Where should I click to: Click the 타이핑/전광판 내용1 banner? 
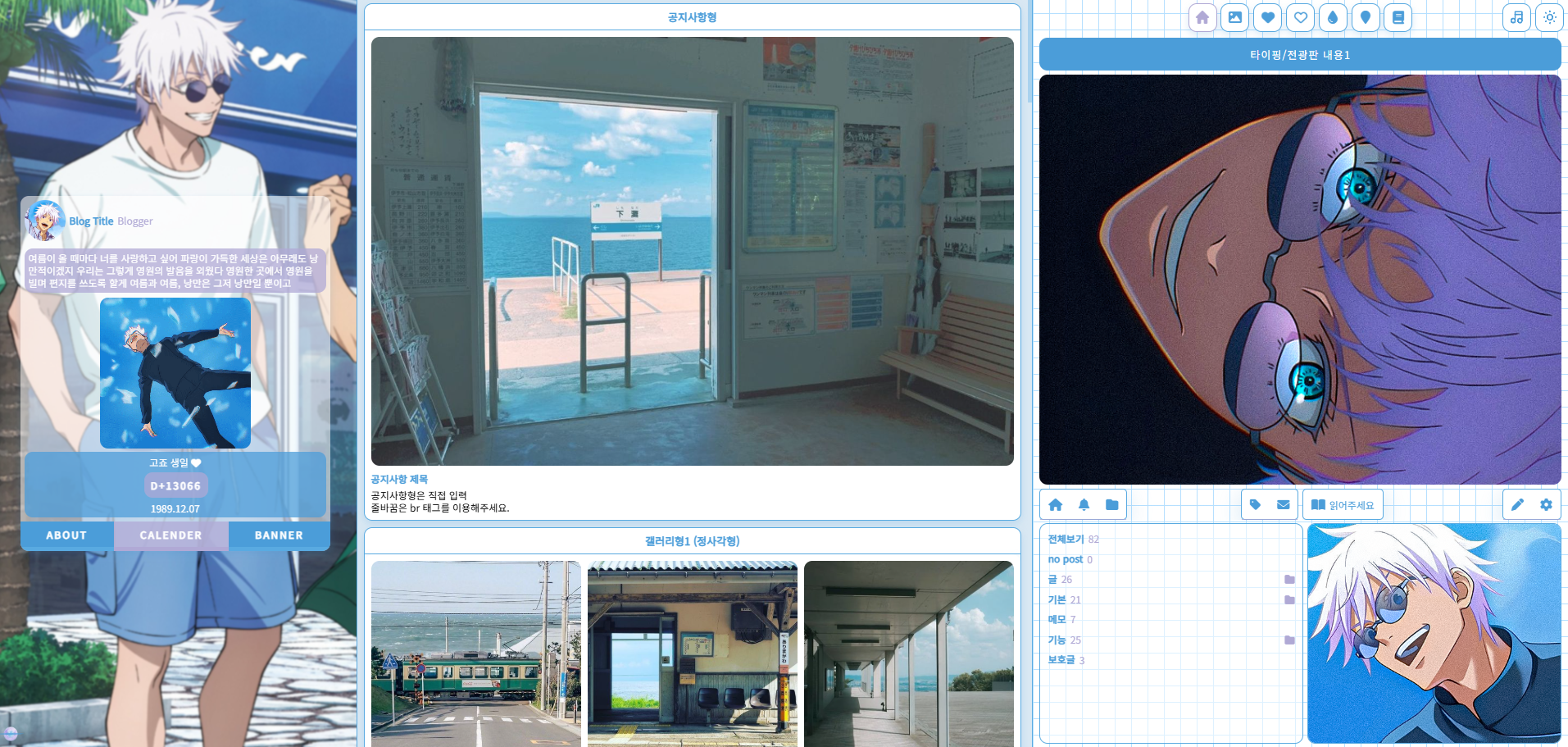tap(1300, 55)
